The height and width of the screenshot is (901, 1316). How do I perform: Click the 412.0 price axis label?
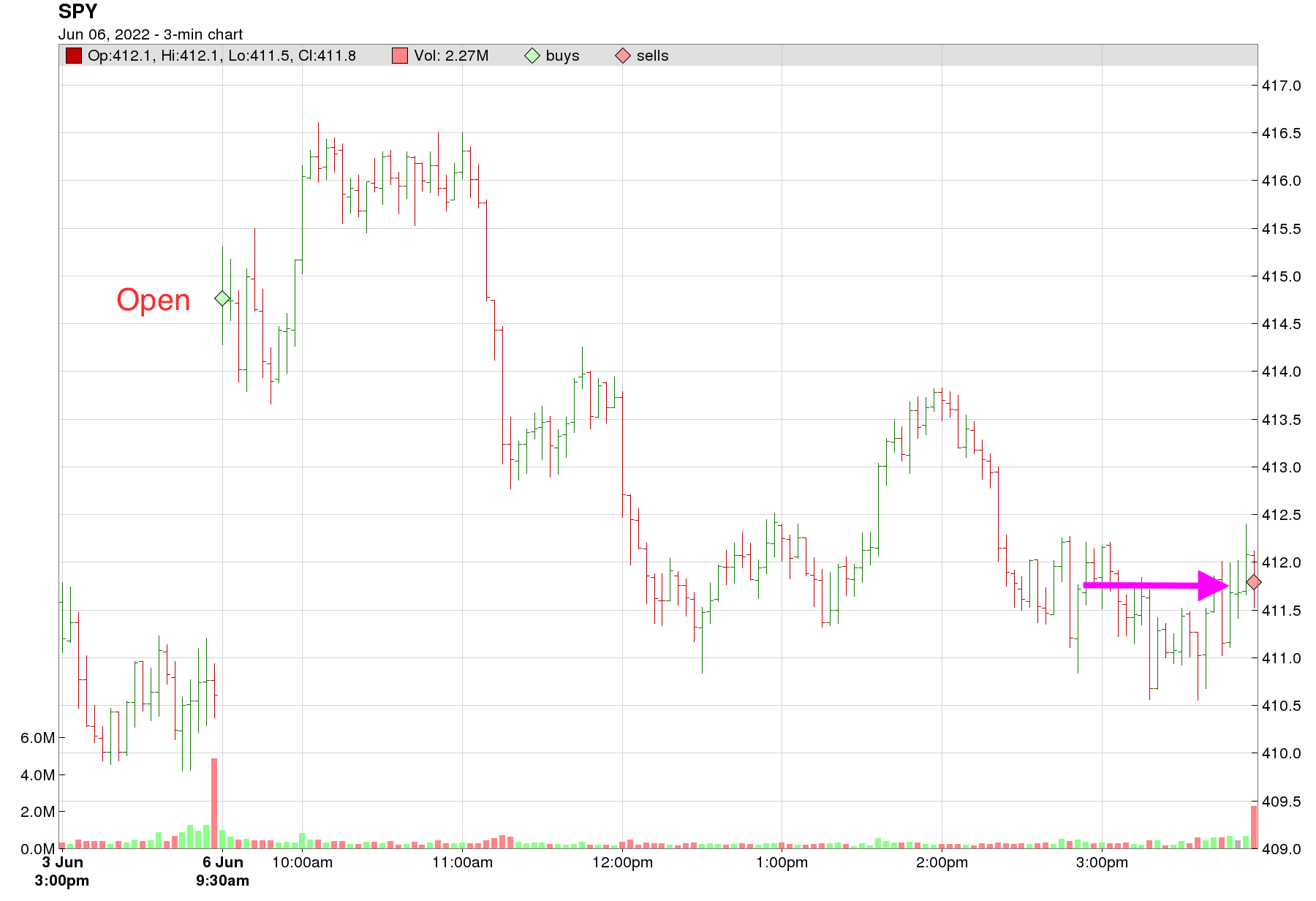pyautogui.click(x=1282, y=562)
